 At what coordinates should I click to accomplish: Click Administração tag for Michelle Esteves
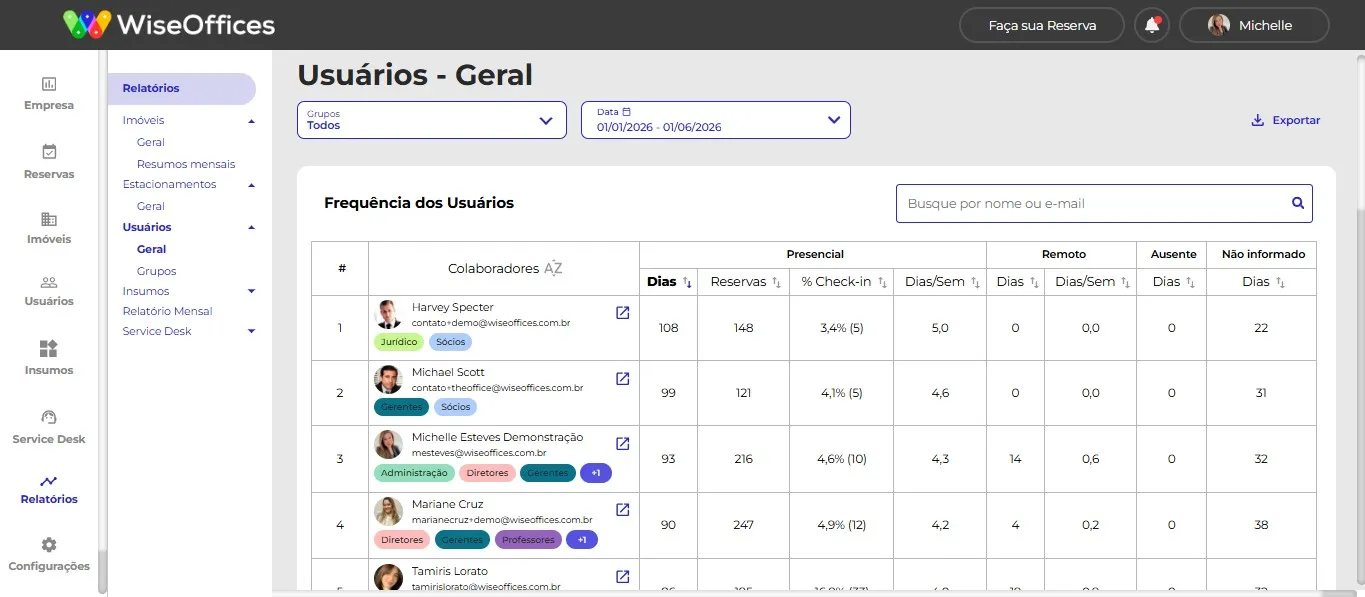(x=414, y=473)
